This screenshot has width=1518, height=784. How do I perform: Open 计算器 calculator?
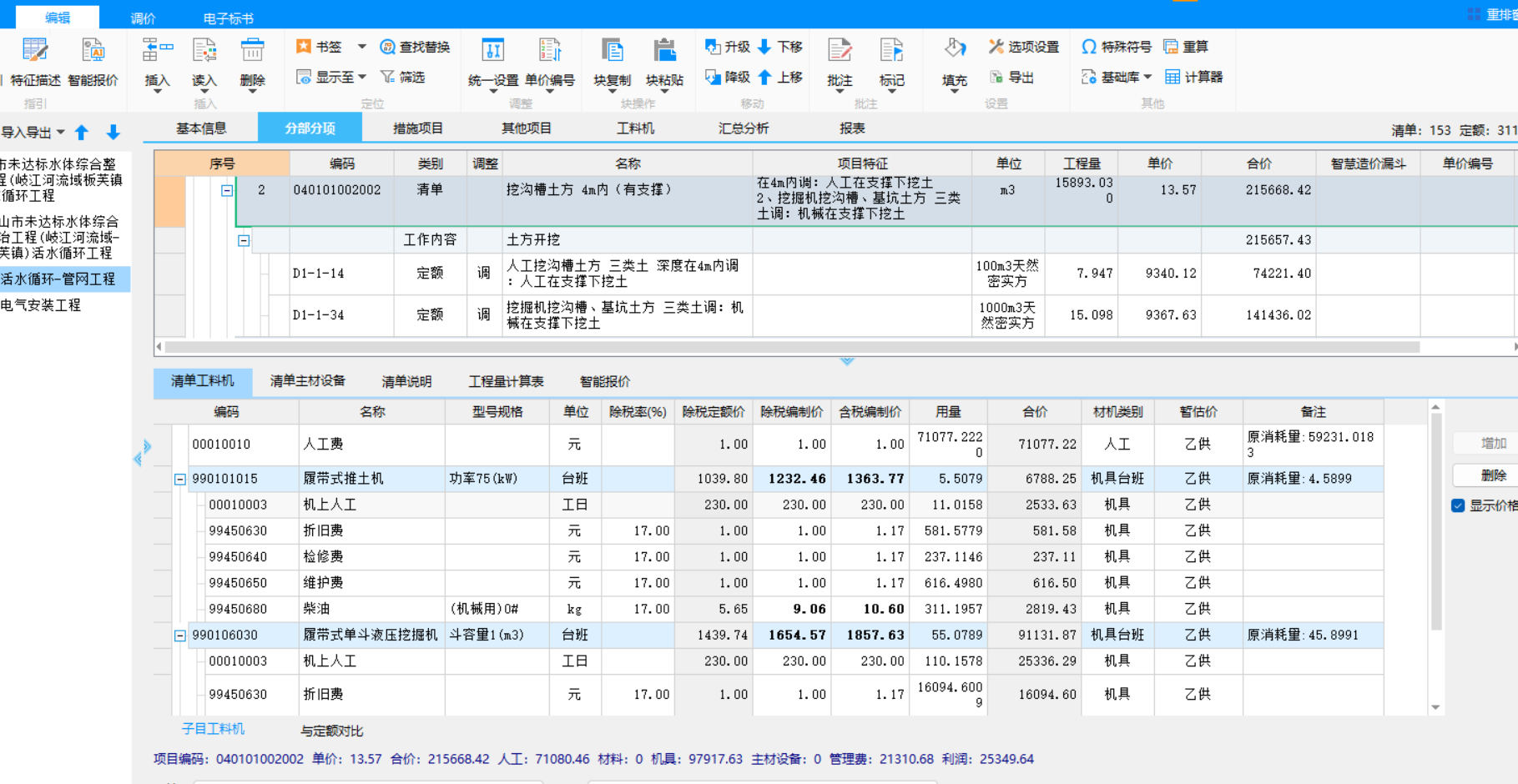coord(1193,77)
